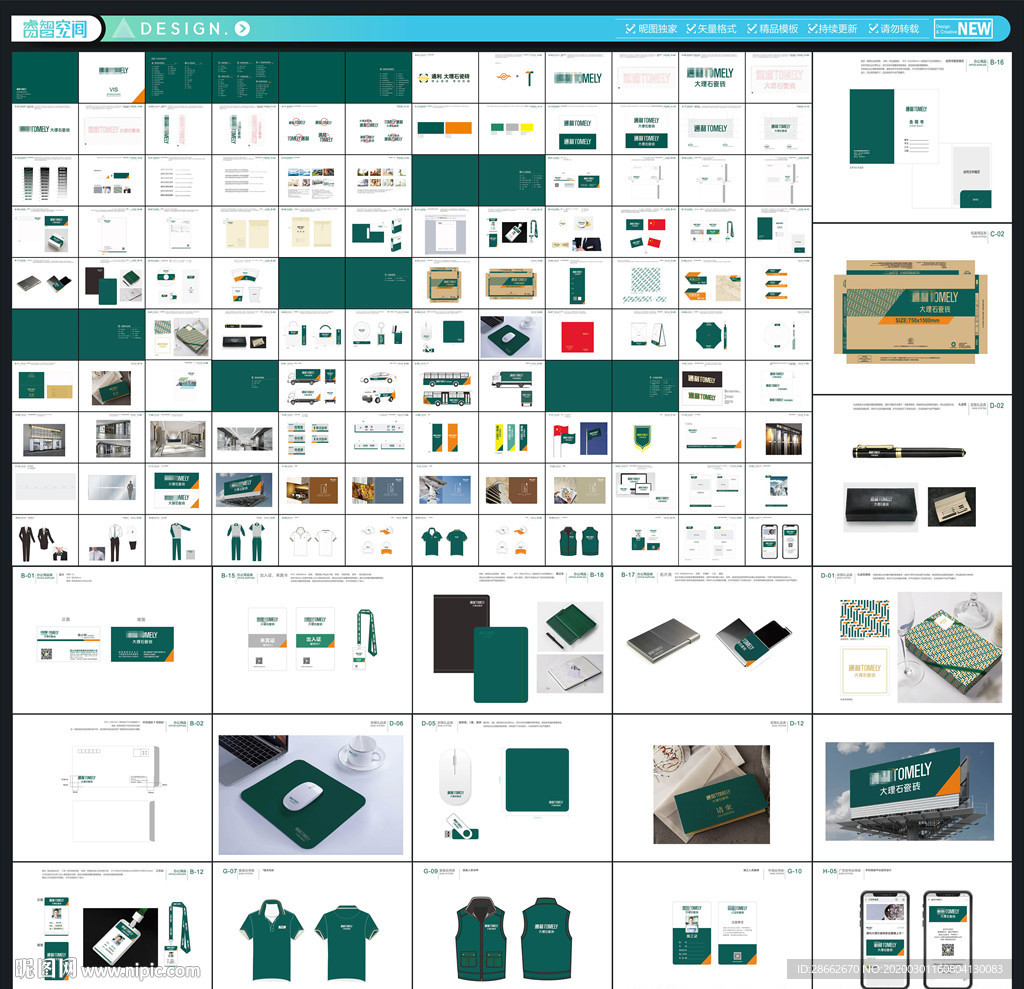The width and height of the screenshot is (1024, 989).
Task: Click the triangle logo icon in header
Action: point(122,29)
